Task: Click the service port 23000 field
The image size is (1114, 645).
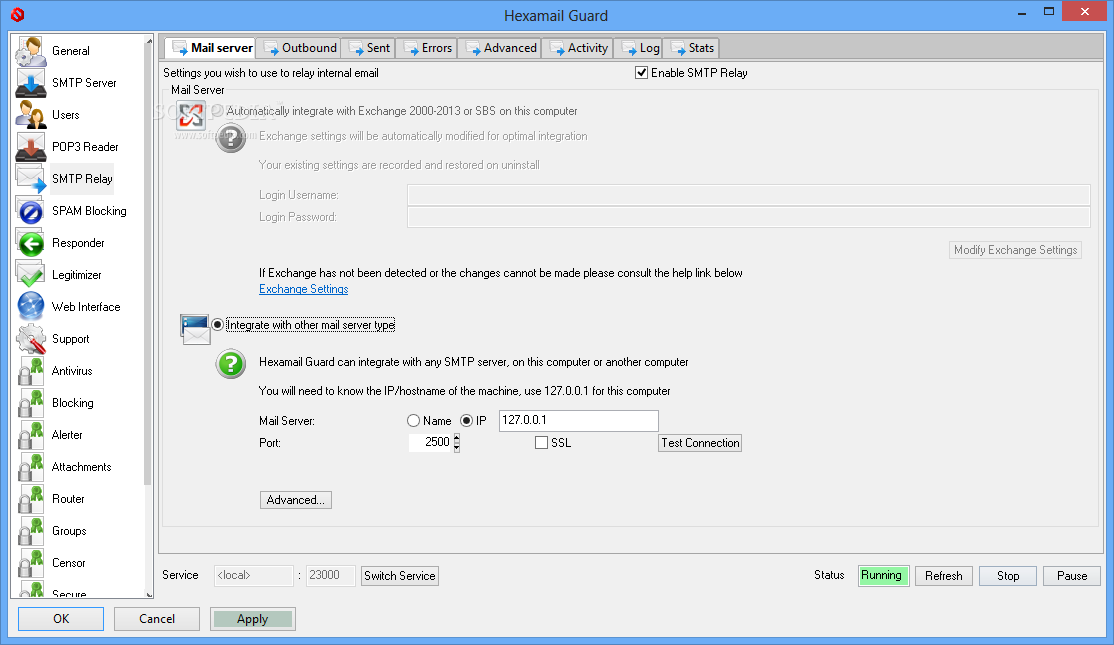Action: pos(330,575)
